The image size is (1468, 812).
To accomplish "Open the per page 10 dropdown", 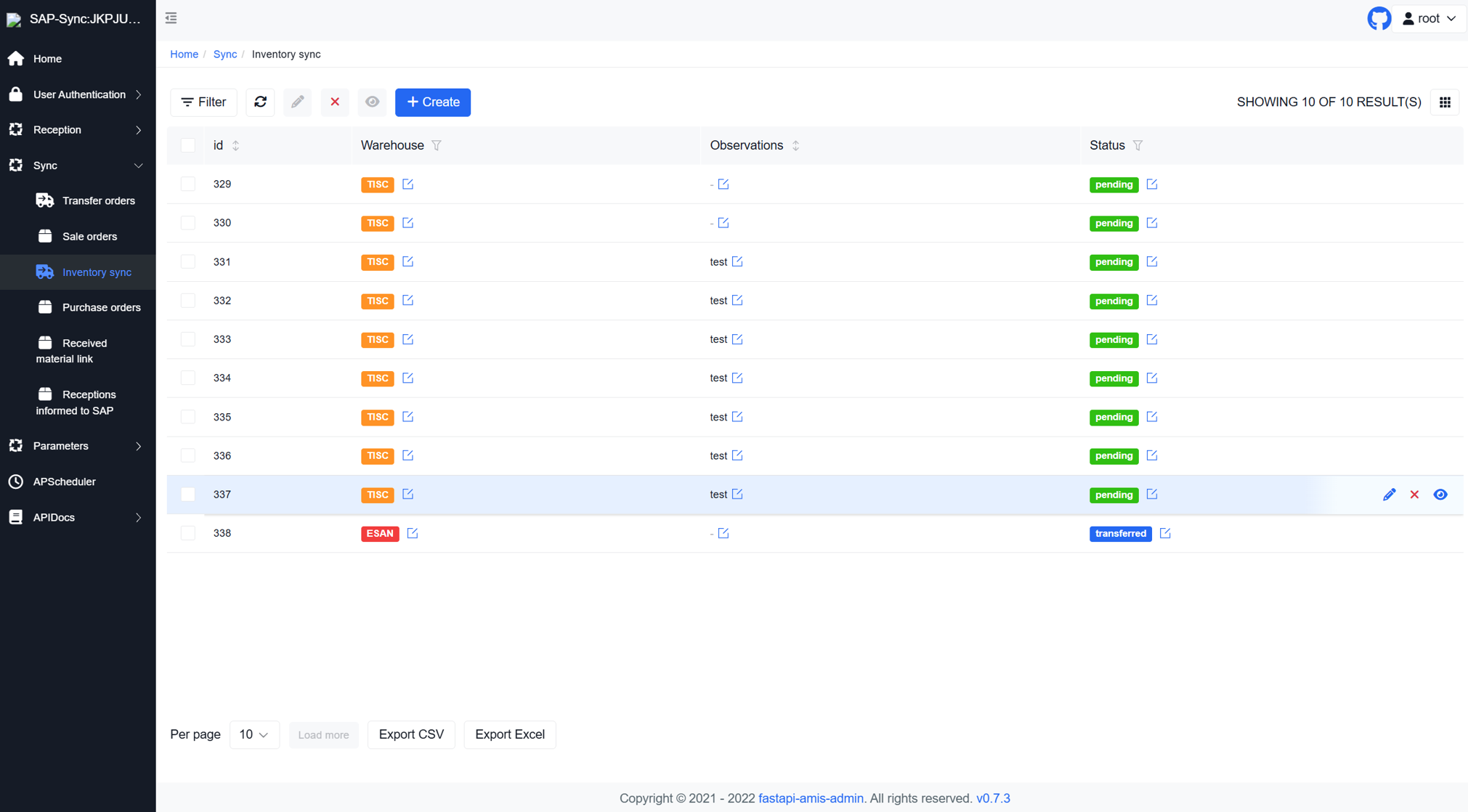I will tap(254, 734).
